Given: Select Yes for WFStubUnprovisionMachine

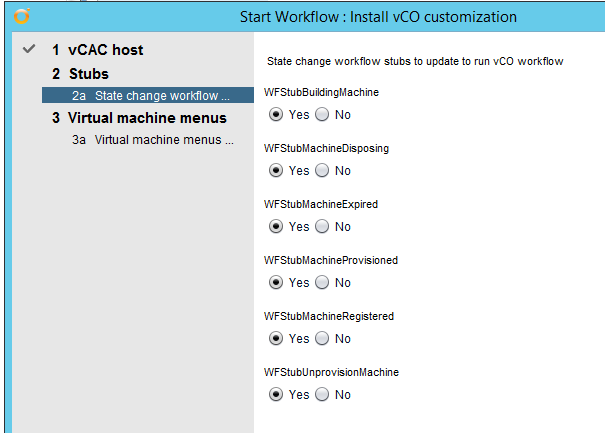Looking at the screenshot, I should tap(276, 394).
